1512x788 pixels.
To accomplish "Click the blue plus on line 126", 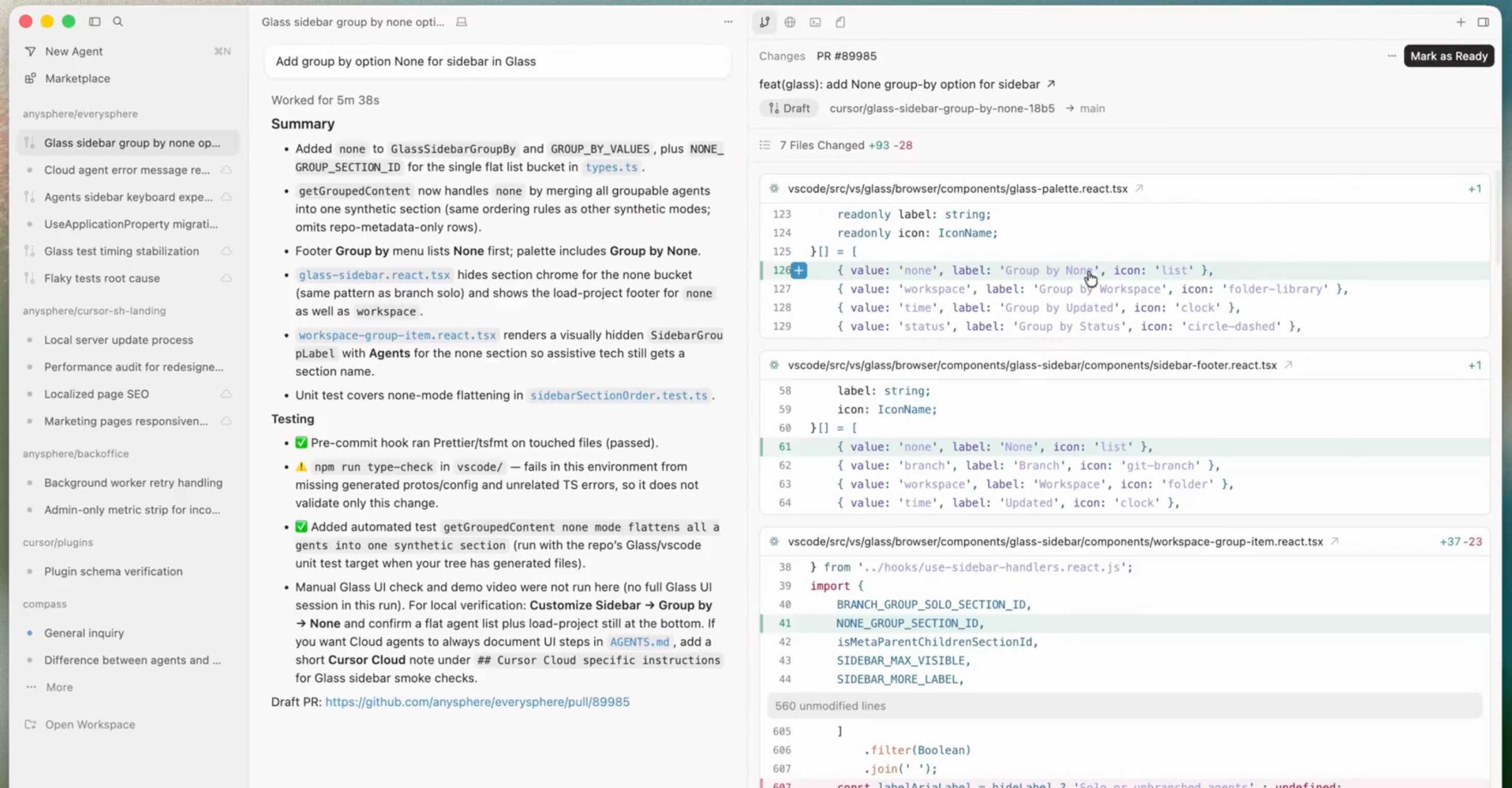I will click(x=799, y=271).
